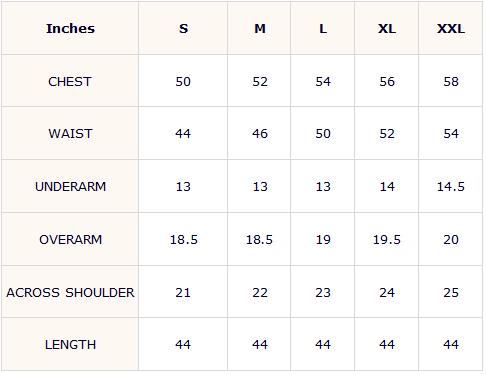This screenshot has height=374, width=486.
Task: Click the OVERARM row label
Action: (70, 240)
